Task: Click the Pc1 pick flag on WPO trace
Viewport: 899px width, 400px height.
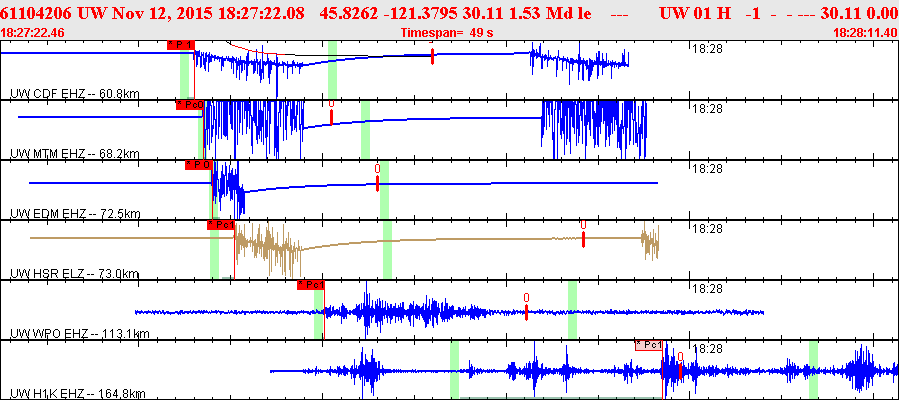Action: pos(312,285)
